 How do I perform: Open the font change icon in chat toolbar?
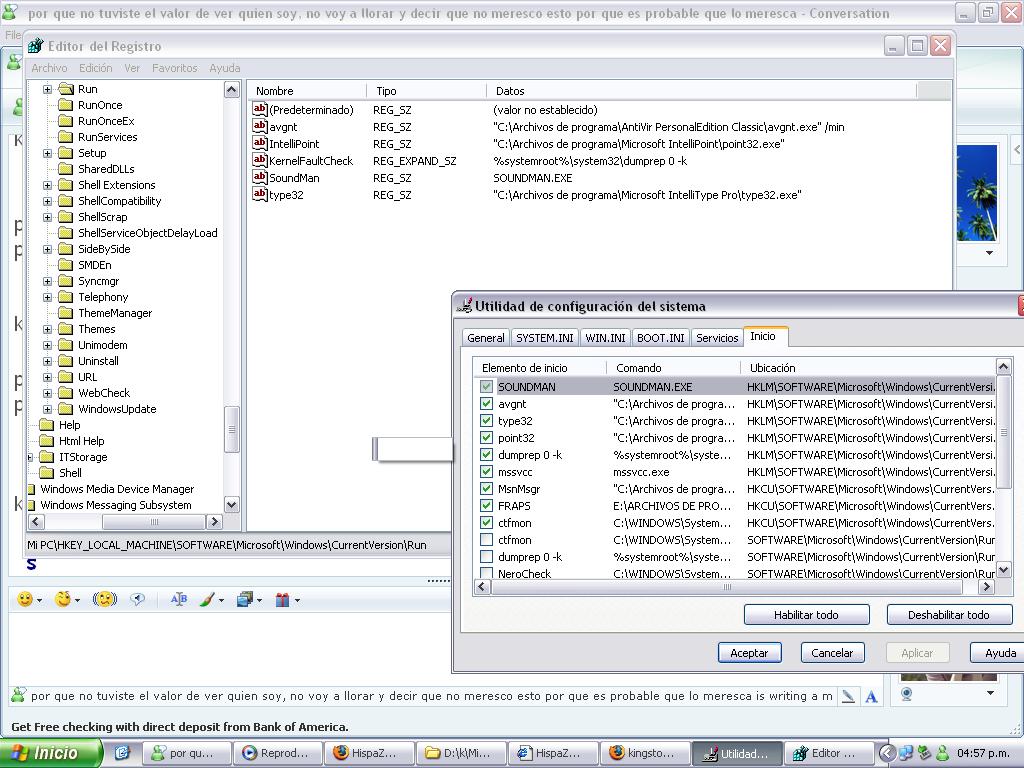tap(179, 600)
